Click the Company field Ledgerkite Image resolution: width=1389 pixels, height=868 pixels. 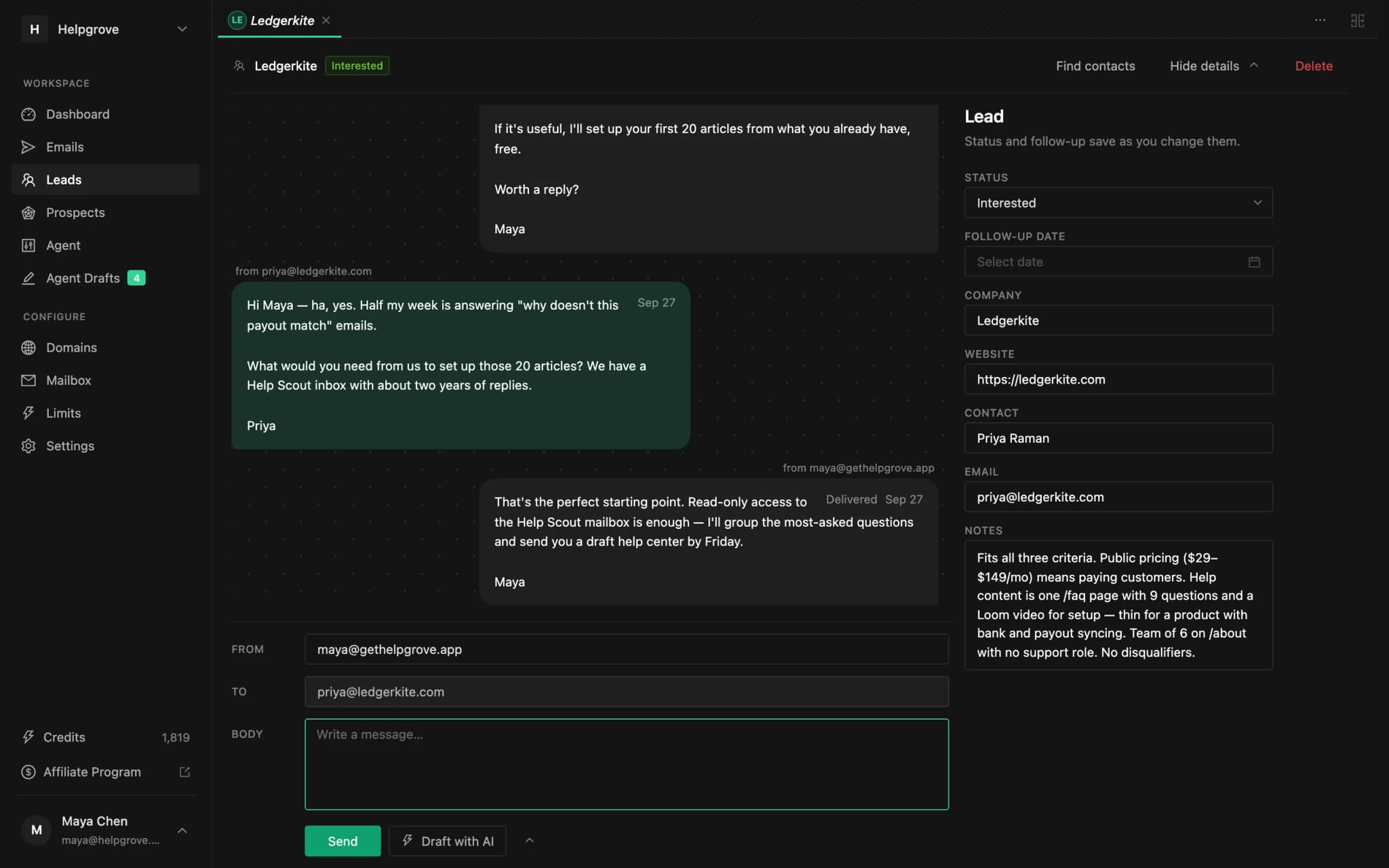pyautogui.click(x=1118, y=320)
